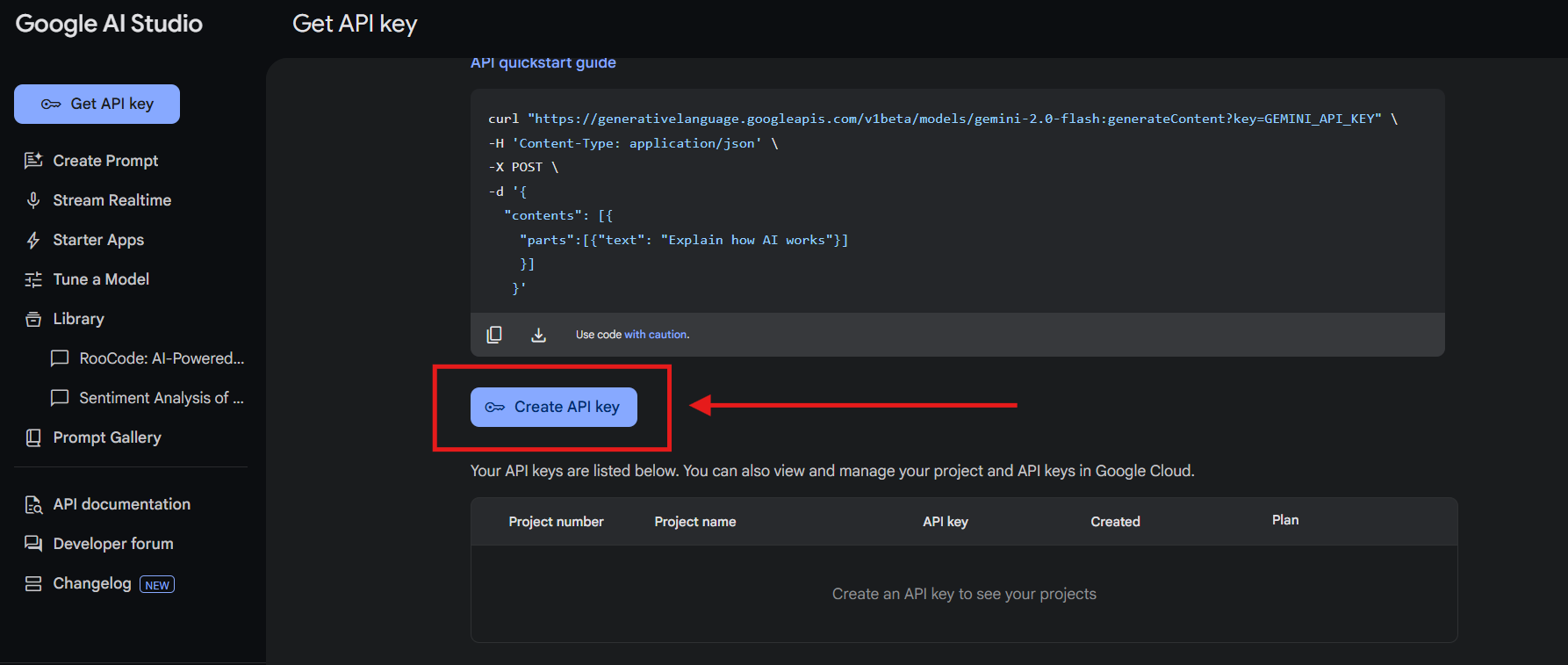This screenshot has width=1568, height=665.
Task: Click the Project name column header
Action: pyautogui.click(x=695, y=522)
